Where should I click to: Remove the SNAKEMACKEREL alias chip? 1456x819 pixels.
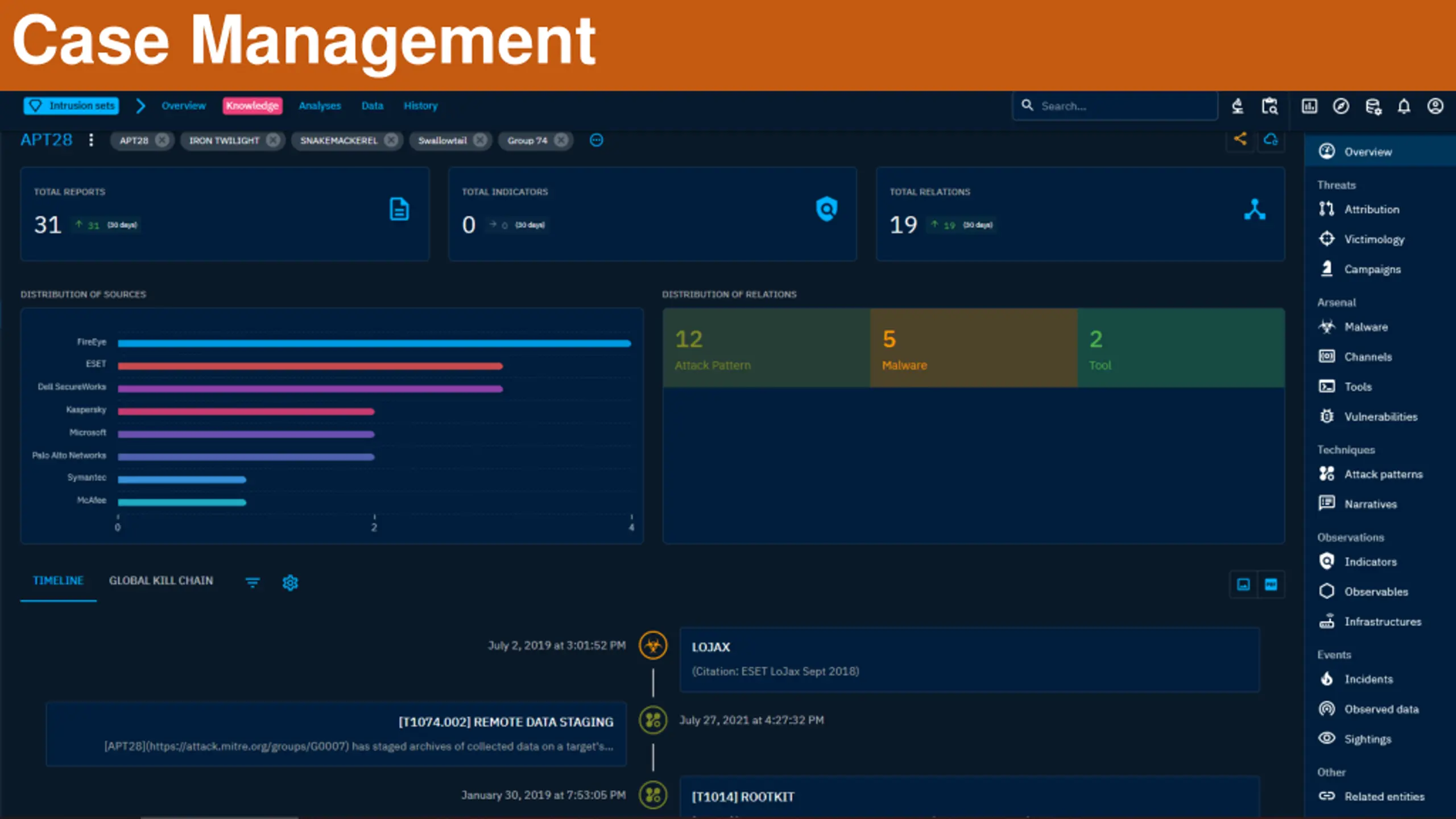(391, 140)
